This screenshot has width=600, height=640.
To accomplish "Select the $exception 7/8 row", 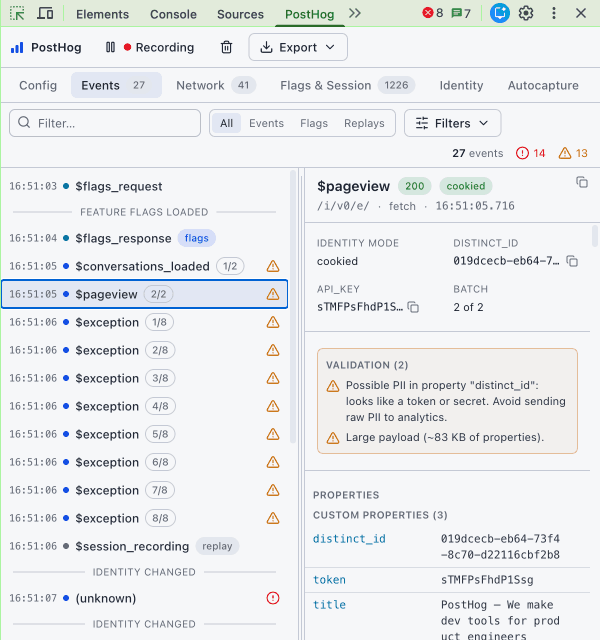I will 145,490.
